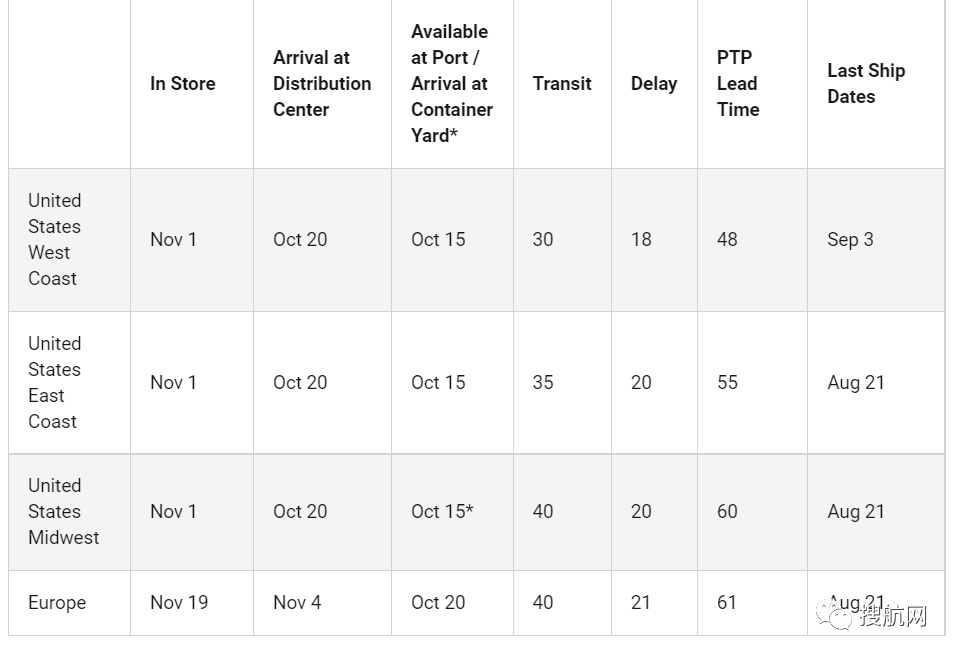The image size is (958, 657).
Task: Select the "Arrival at Distribution Center" header
Action: click(x=322, y=84)
